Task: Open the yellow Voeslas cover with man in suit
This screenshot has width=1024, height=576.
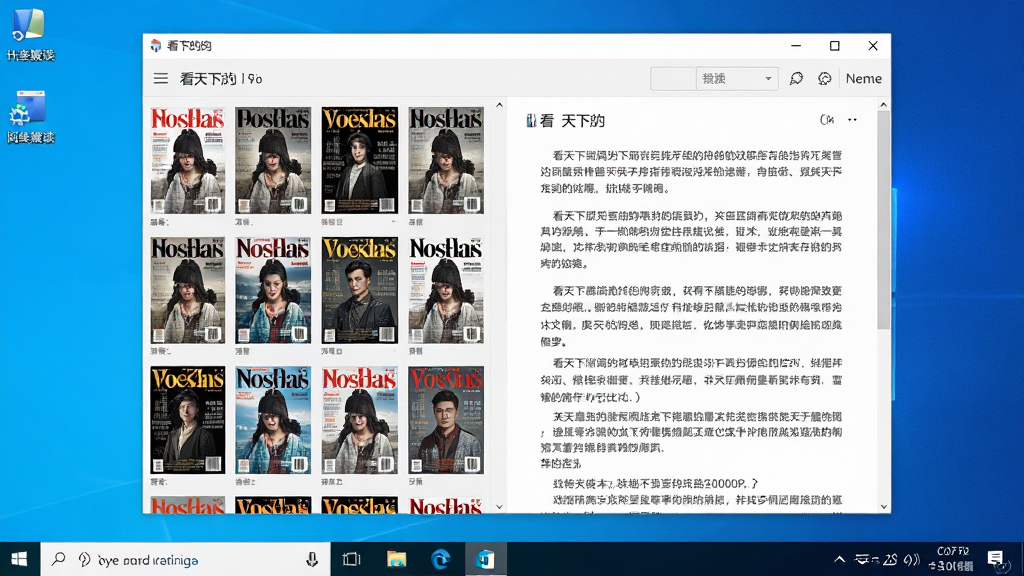Action: [x=359, y=290]
